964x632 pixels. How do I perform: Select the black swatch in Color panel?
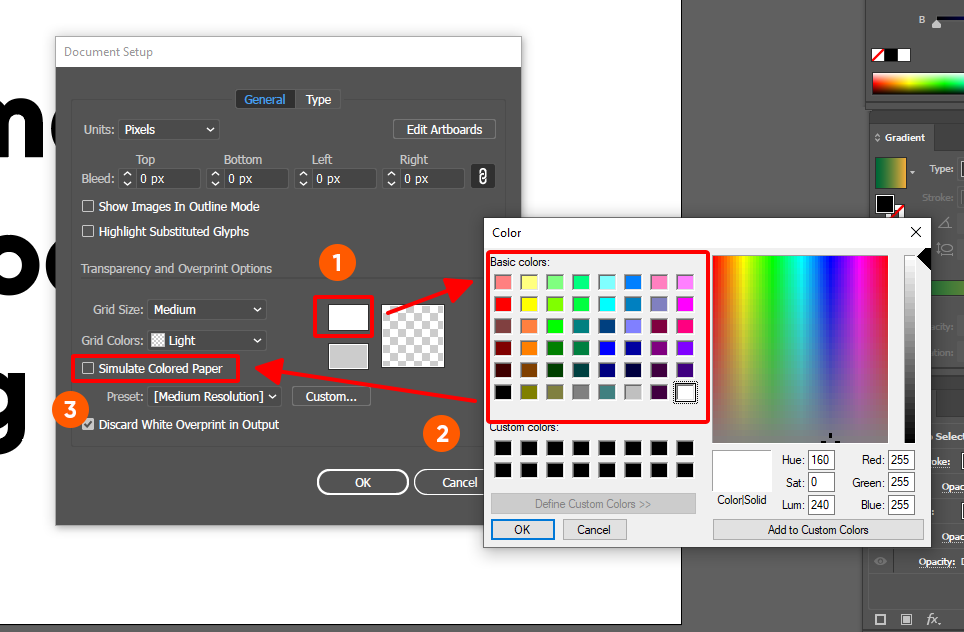coord(891,55)
